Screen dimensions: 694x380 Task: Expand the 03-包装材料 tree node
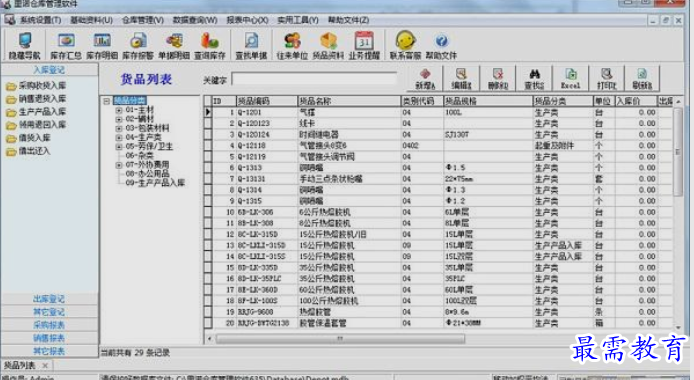click(x=119, y=128)
